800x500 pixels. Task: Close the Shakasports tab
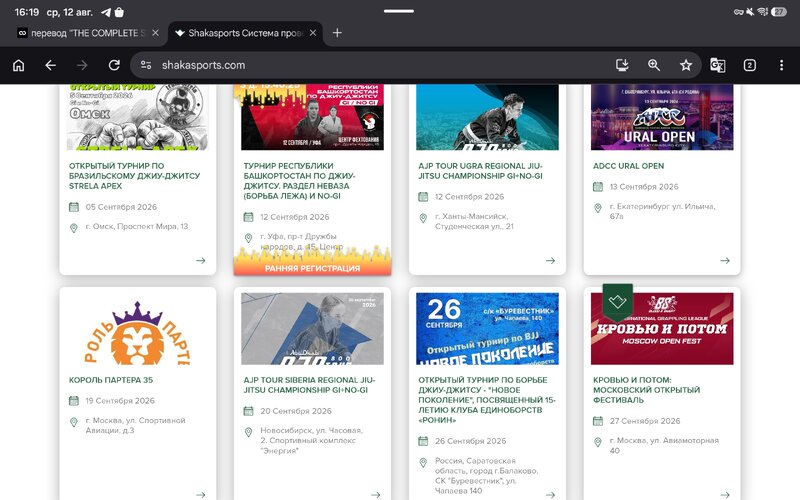click(313, 33)
